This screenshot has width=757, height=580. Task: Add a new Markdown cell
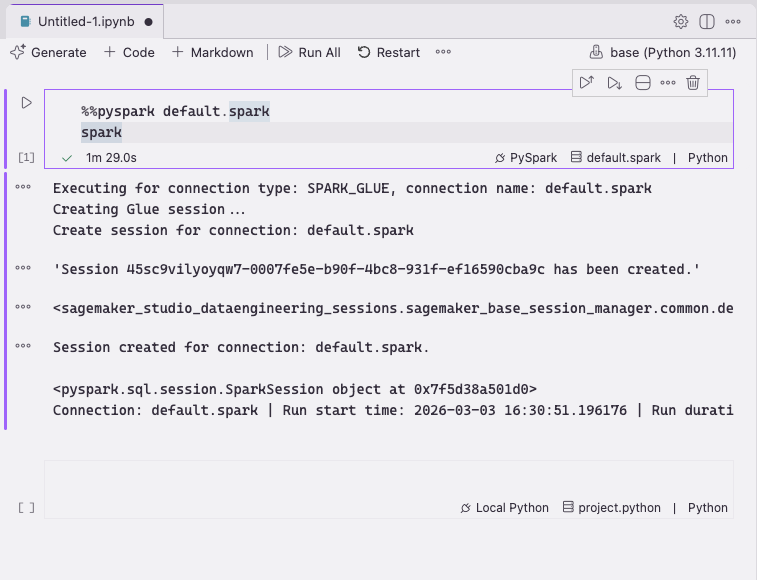[x=212, y=52]
